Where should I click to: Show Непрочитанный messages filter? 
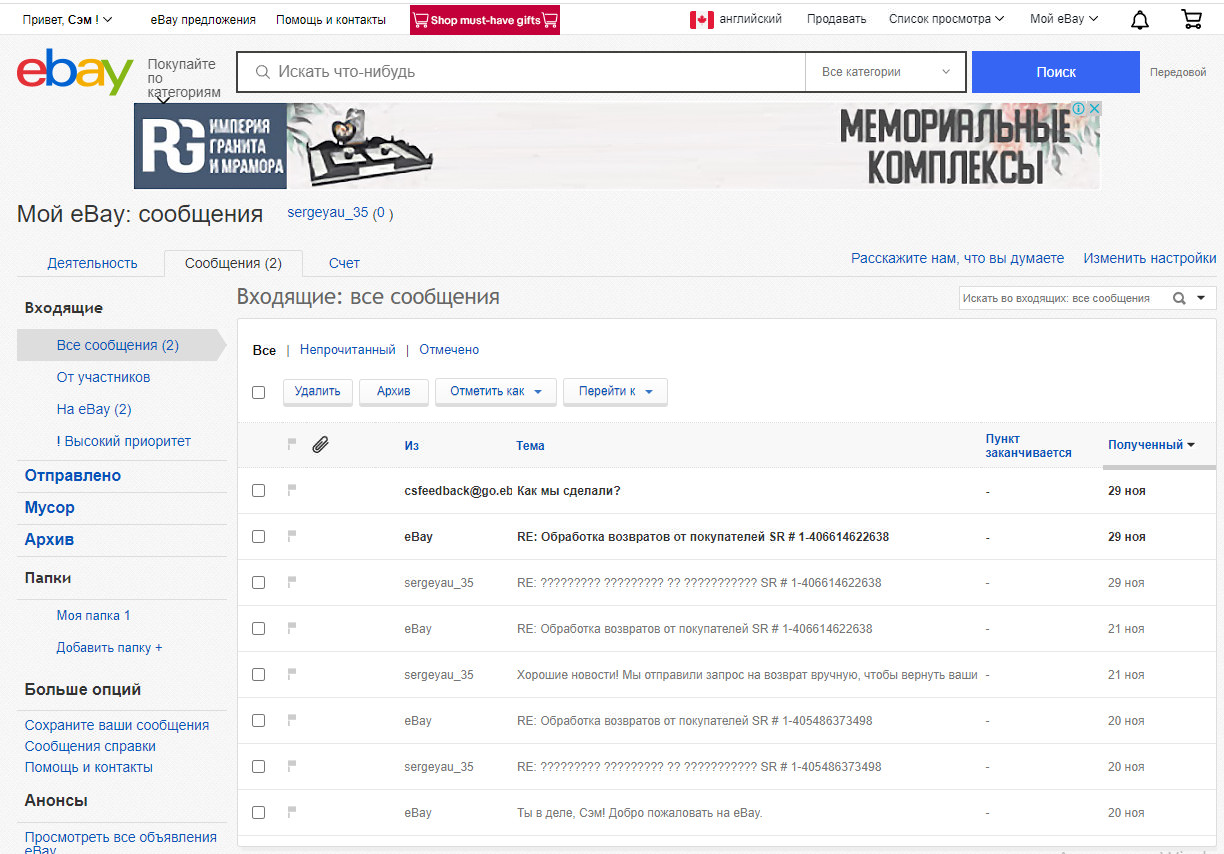(x=348, y=350)
